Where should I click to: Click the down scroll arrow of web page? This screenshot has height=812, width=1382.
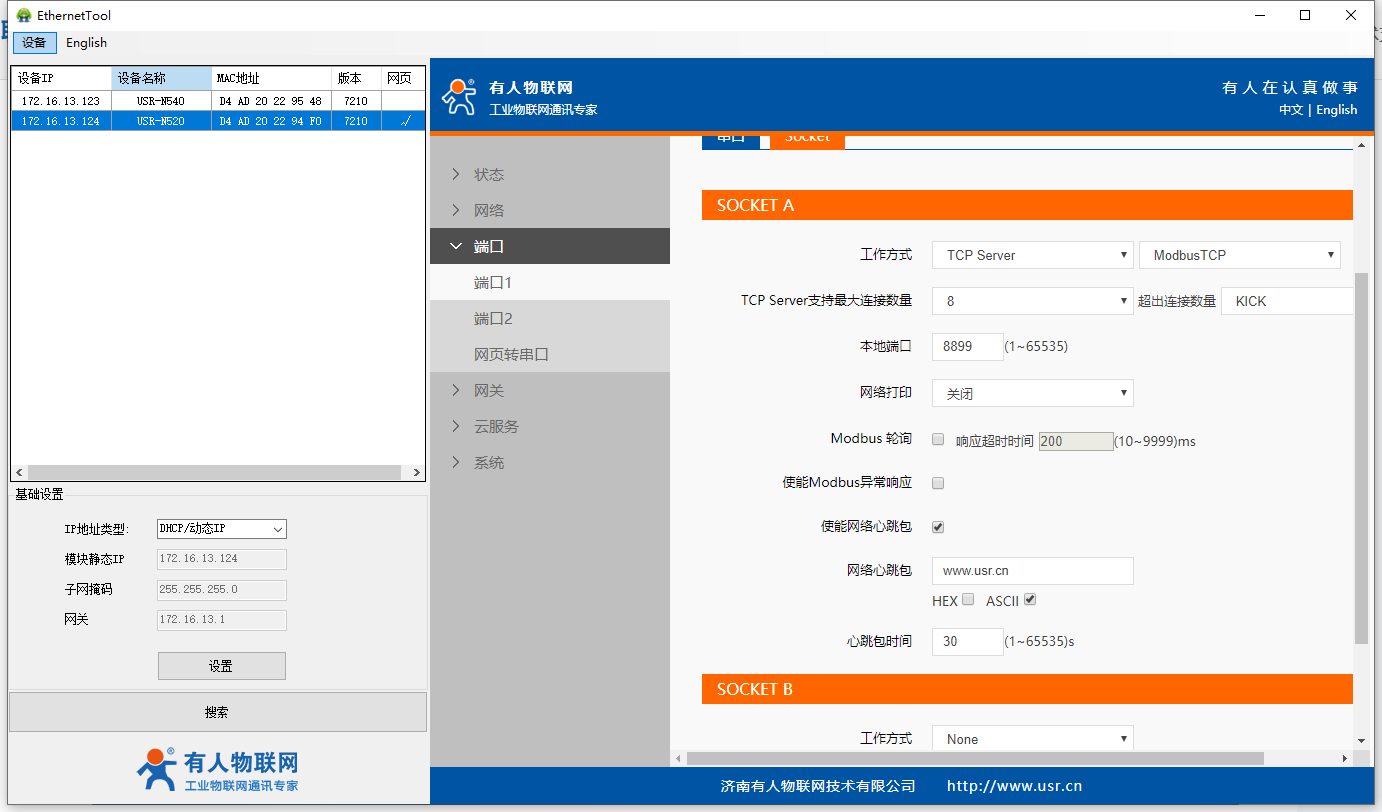coord(1360,740)
